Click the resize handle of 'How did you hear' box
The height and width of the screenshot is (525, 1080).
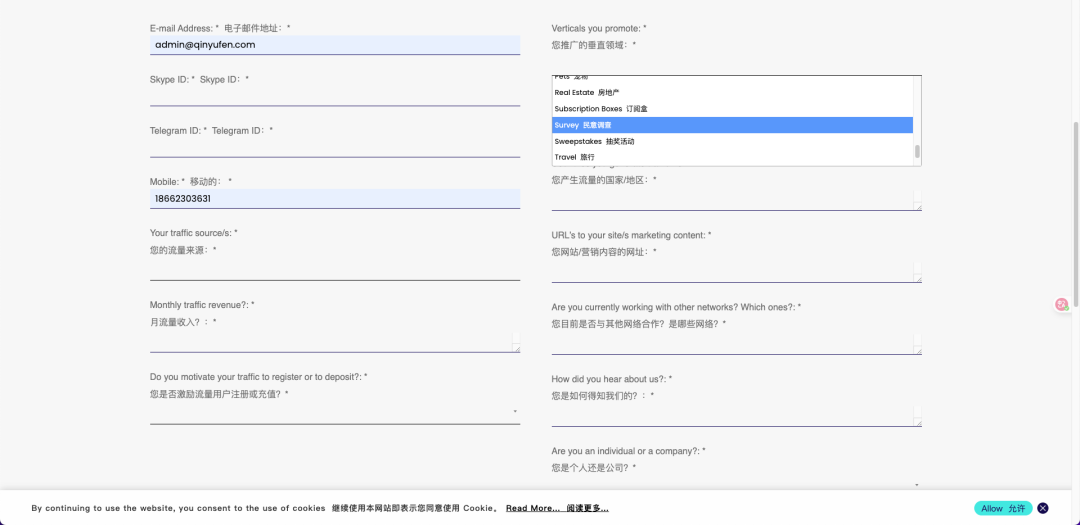coord(917,421)
